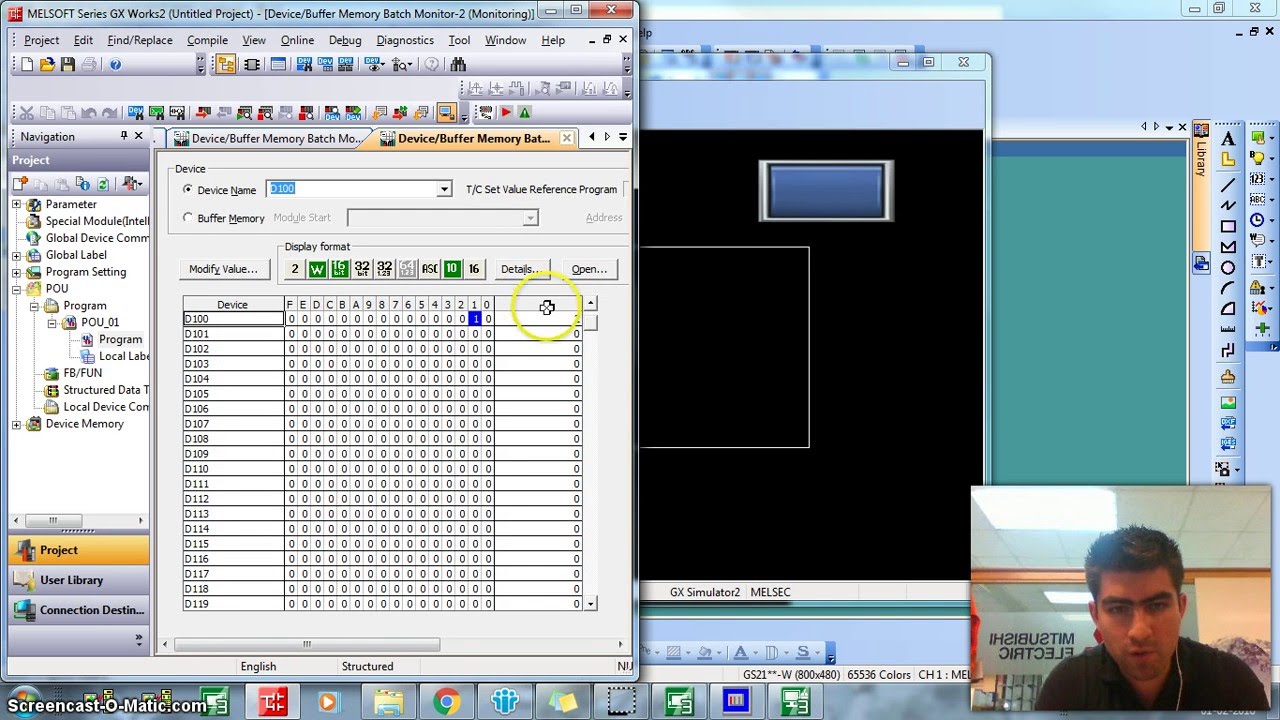Select the Device Name radio button

188,189
